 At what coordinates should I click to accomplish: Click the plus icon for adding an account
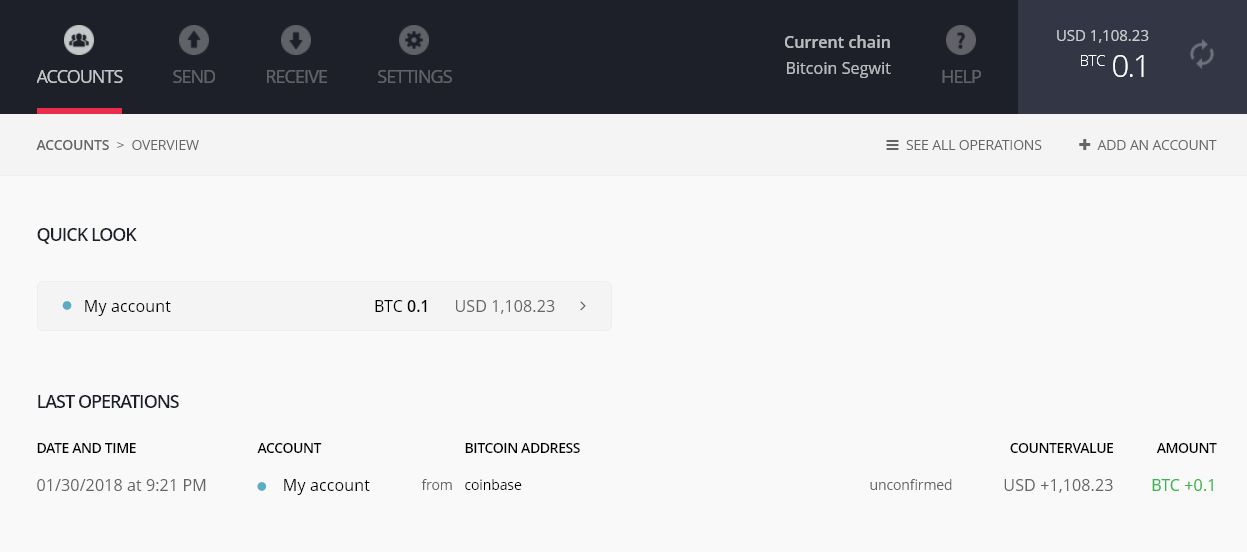[1084, 145]
